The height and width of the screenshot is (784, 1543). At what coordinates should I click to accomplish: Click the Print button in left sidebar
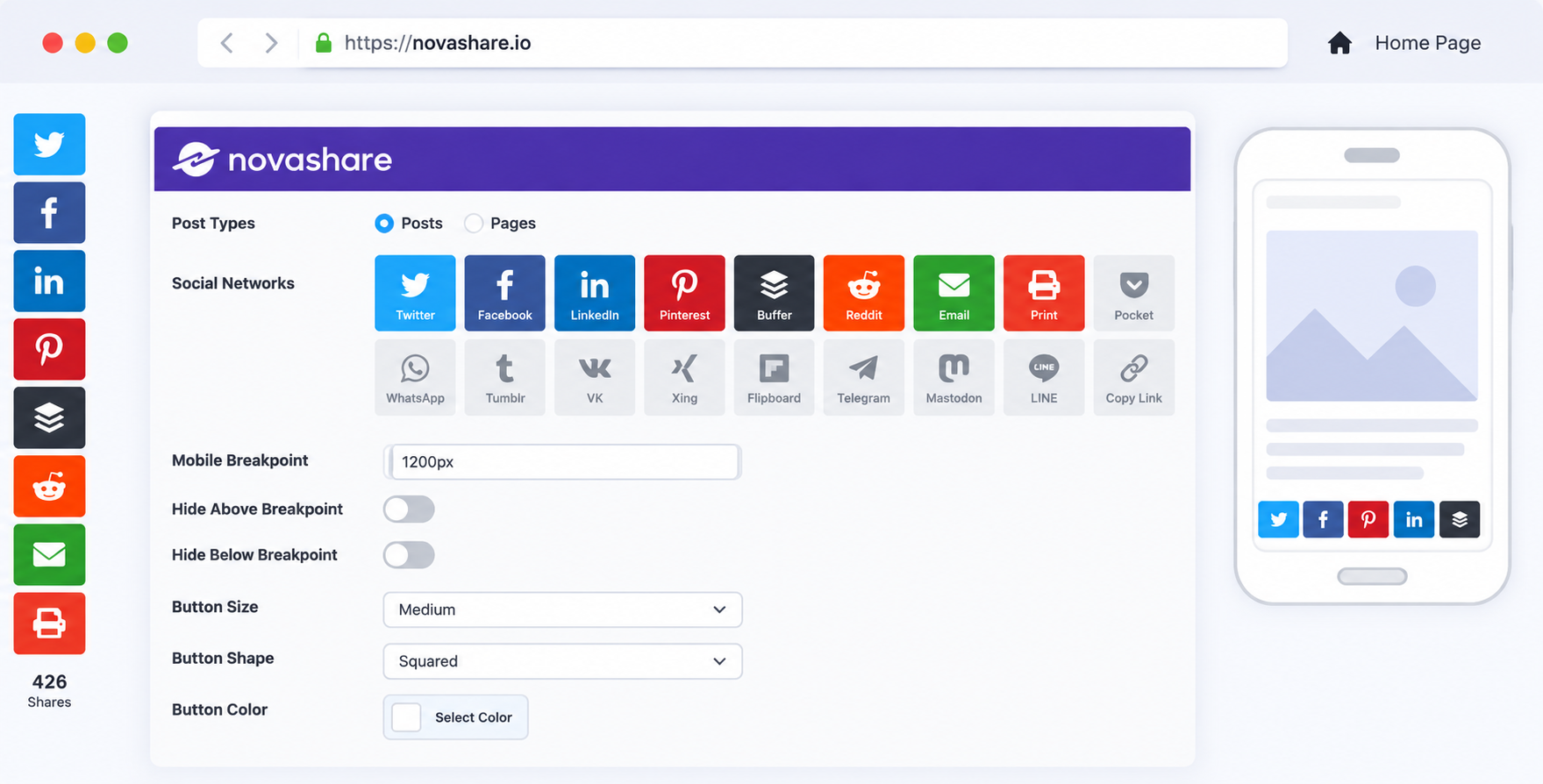49,624
